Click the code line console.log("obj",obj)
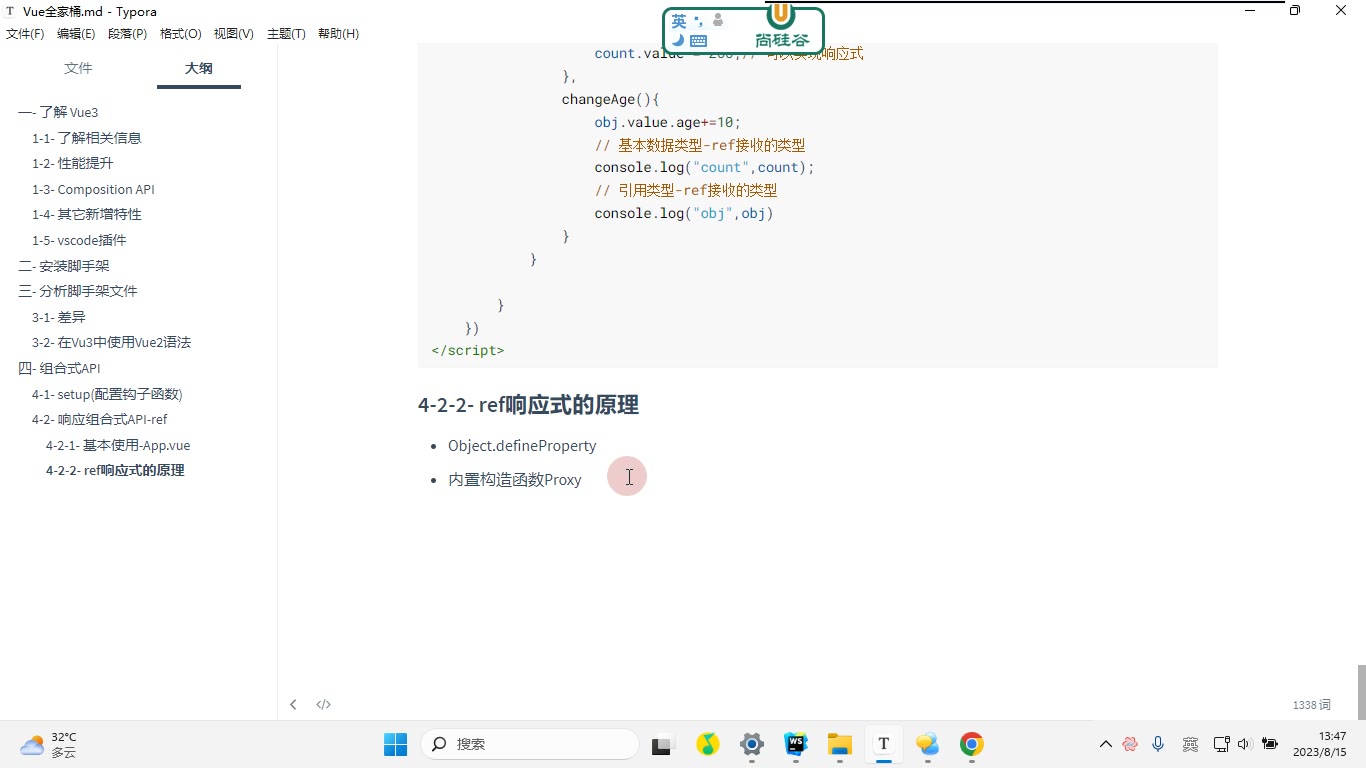The width and height of the screenshot is (1366, 768). (x=684, y=213)
